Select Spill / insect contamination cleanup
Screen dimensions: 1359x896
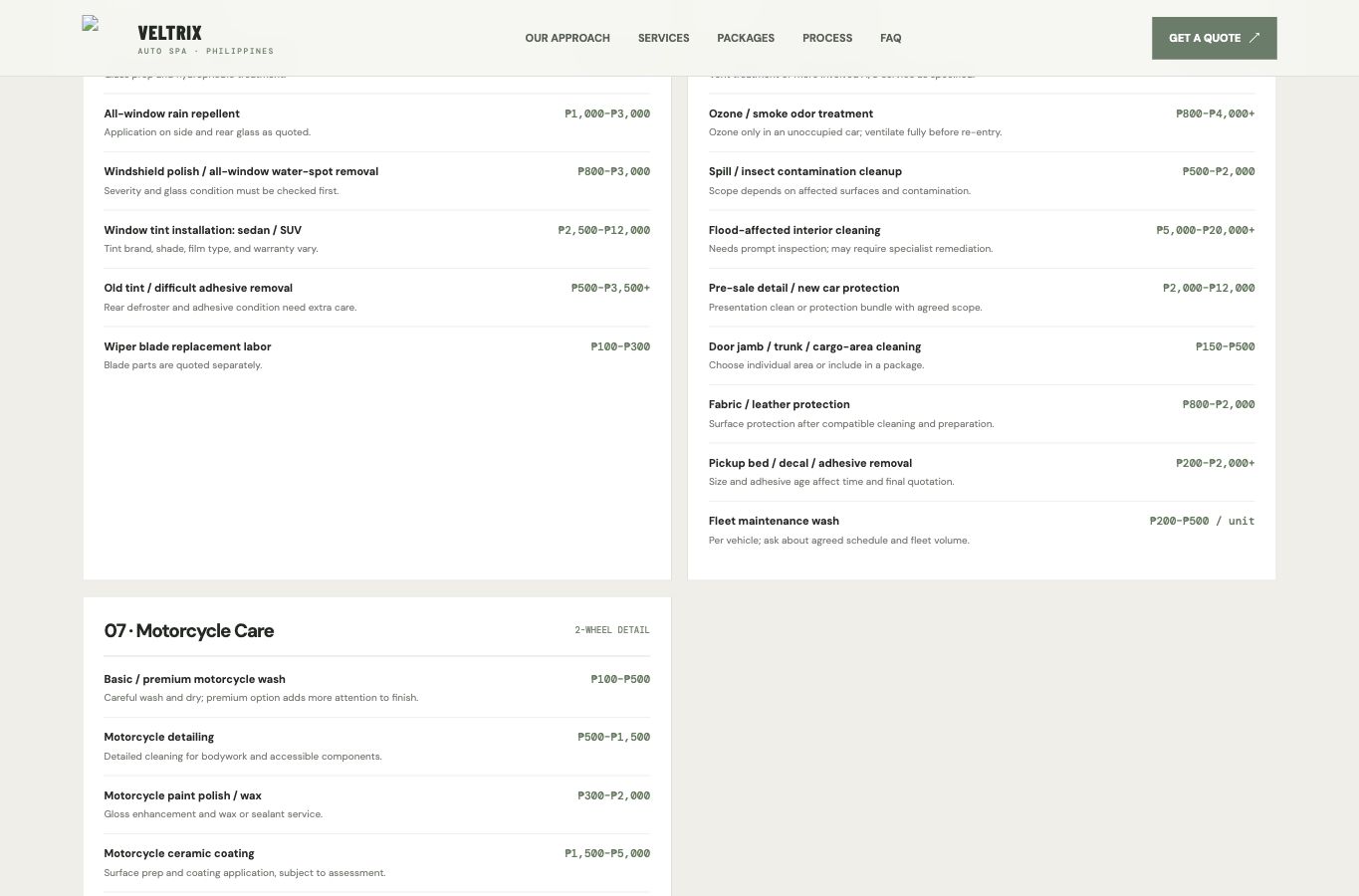[805, 171]
